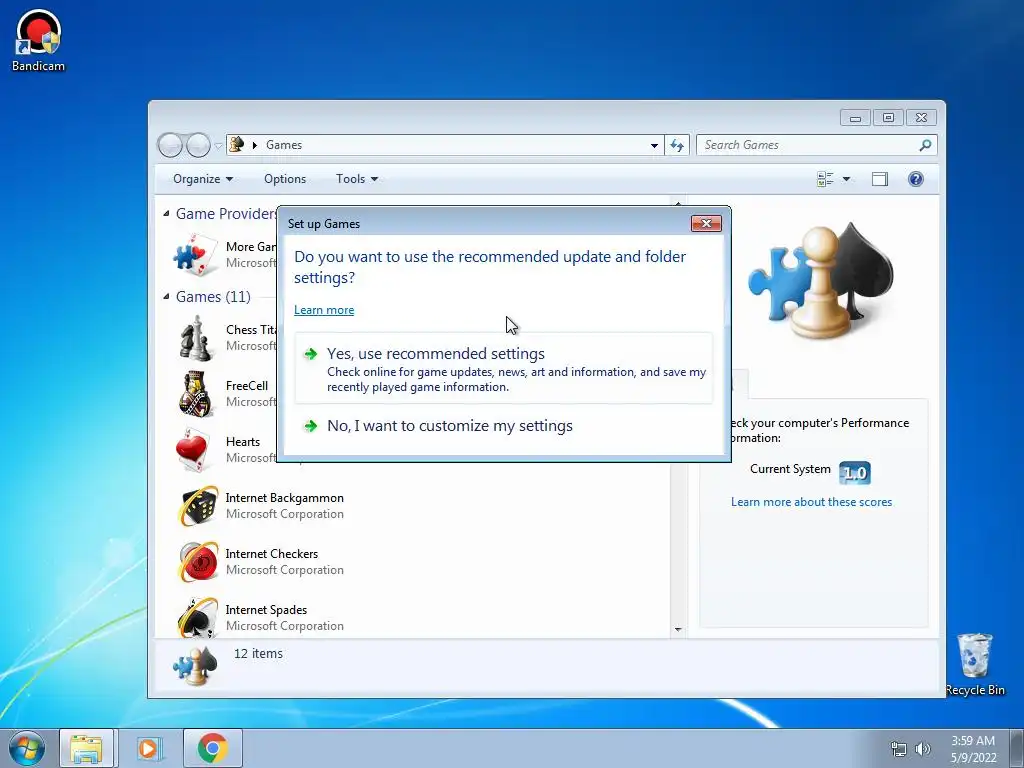Select the FreeCell game icon
The width and height of the screenshot is (1024, 768).
195,394
